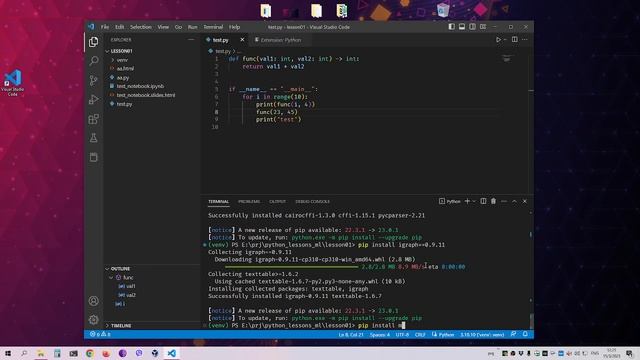Open Run and Debug view
The width and height of the screenshot is (640, 360).
pyautogui.click(x=93, y=100)
